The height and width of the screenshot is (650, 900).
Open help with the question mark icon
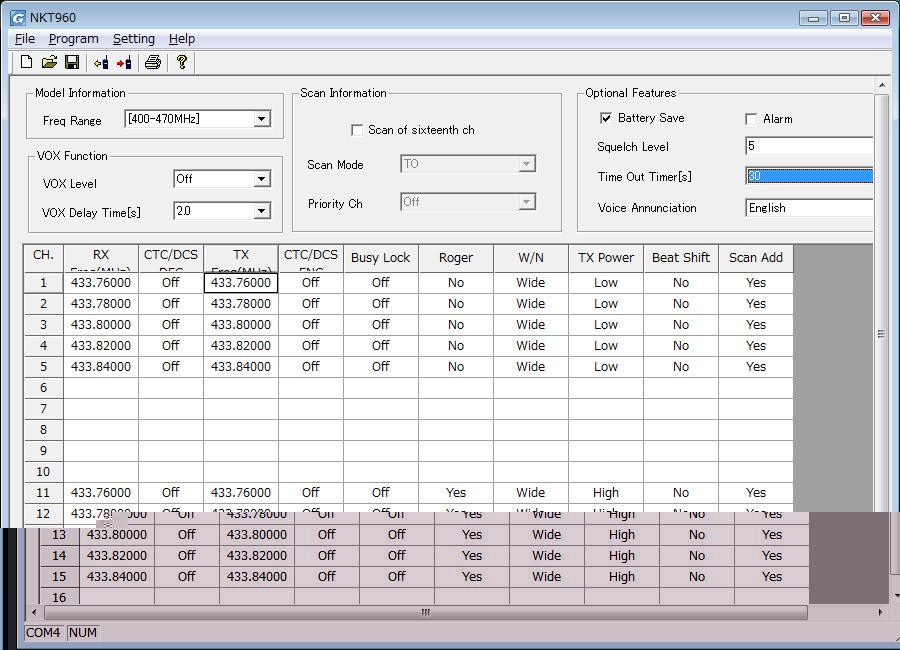[x=182, y=62]
